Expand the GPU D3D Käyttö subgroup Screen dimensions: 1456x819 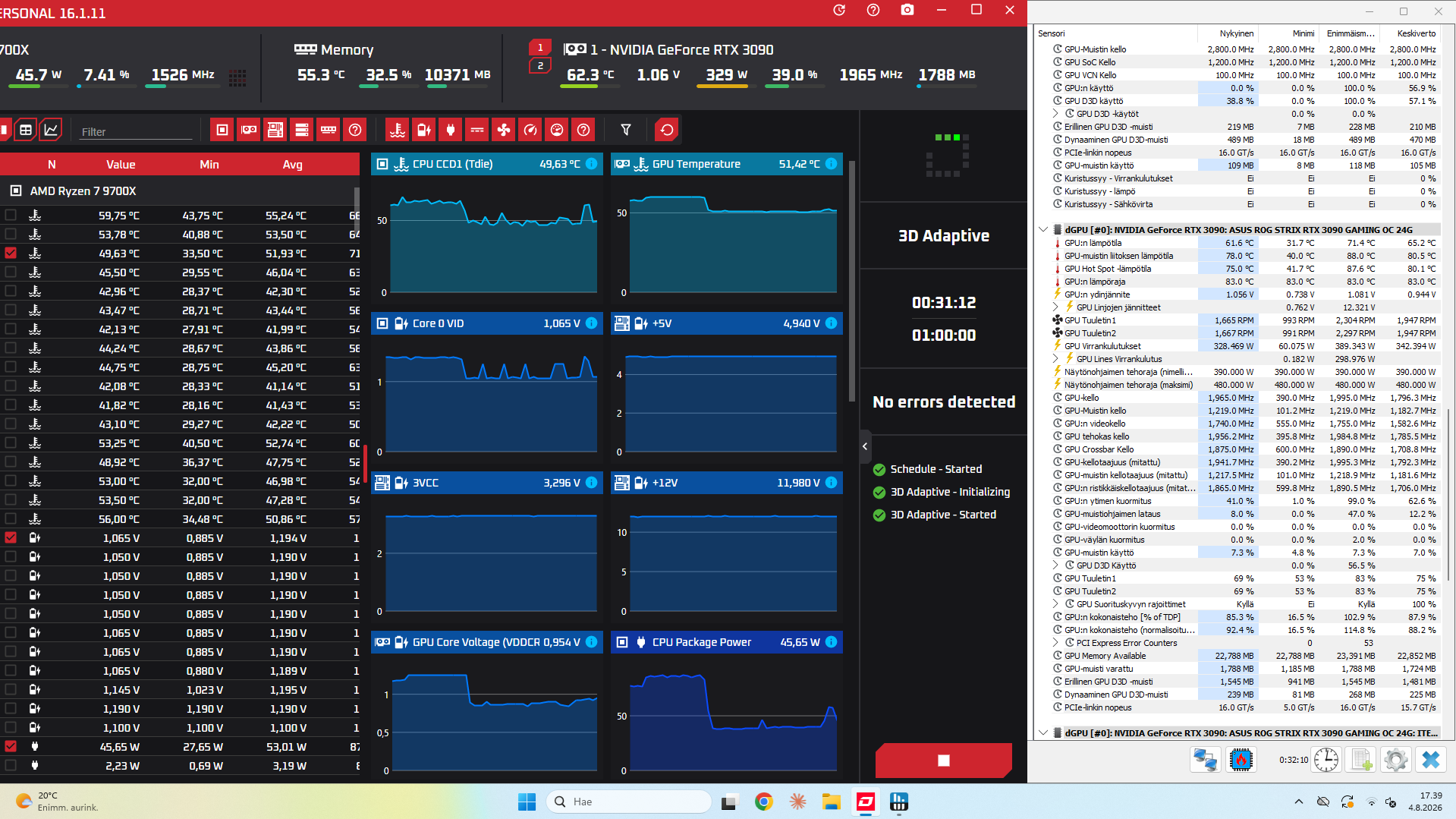pyautogui.click(x=1055, y=565)
